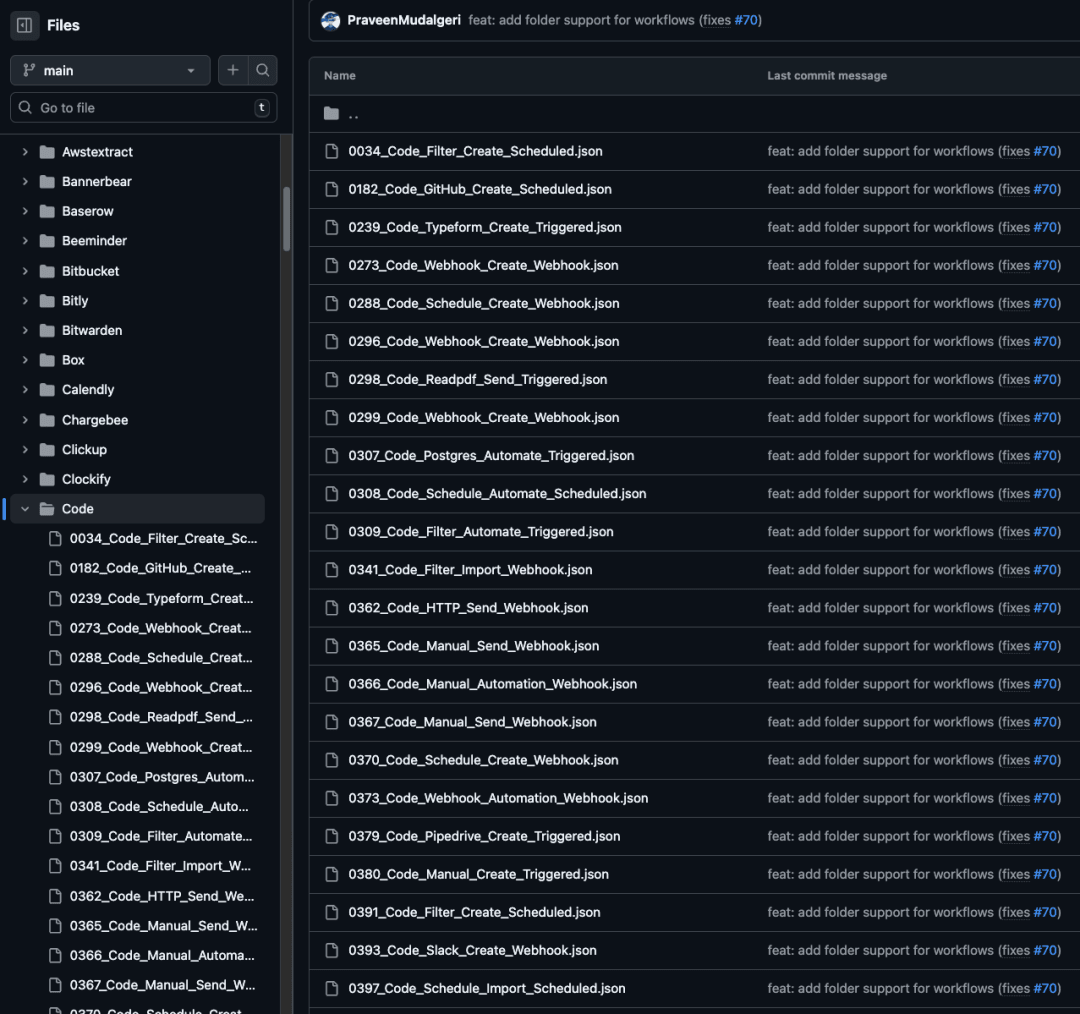1080x1014 pixels.
Task: Open 0298_Code_Readpdf_Send_... in sidebar tree
Action: [161, 716]
